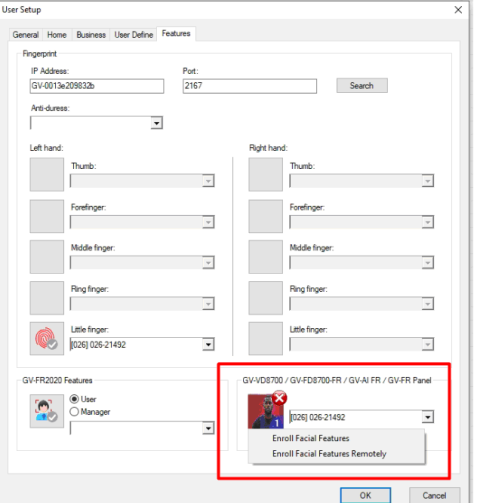Open the GV-FR Panel device dropdown
This screenshot has height=503, width=480.
tap(427, 417)
